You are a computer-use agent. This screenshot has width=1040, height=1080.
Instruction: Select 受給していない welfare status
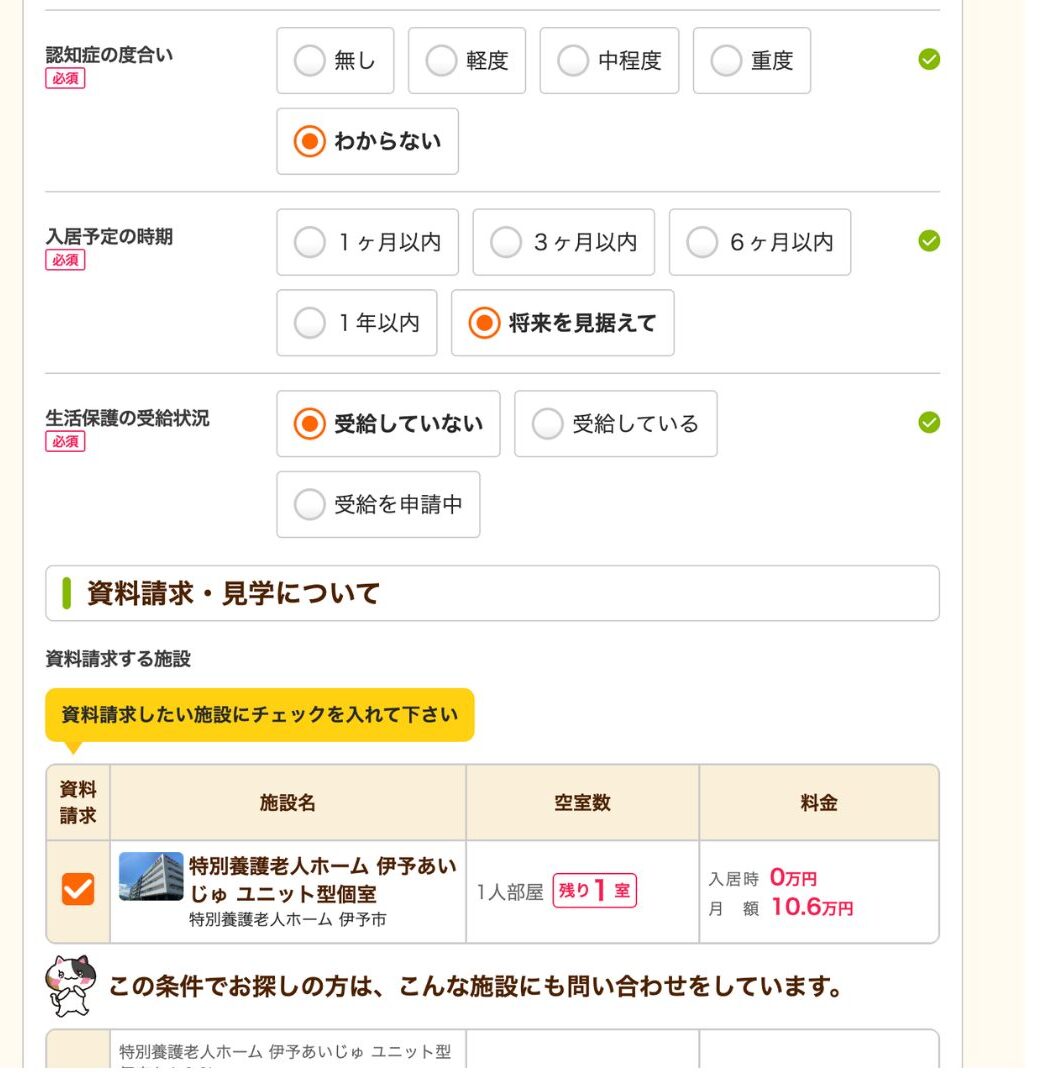(387, 424)
